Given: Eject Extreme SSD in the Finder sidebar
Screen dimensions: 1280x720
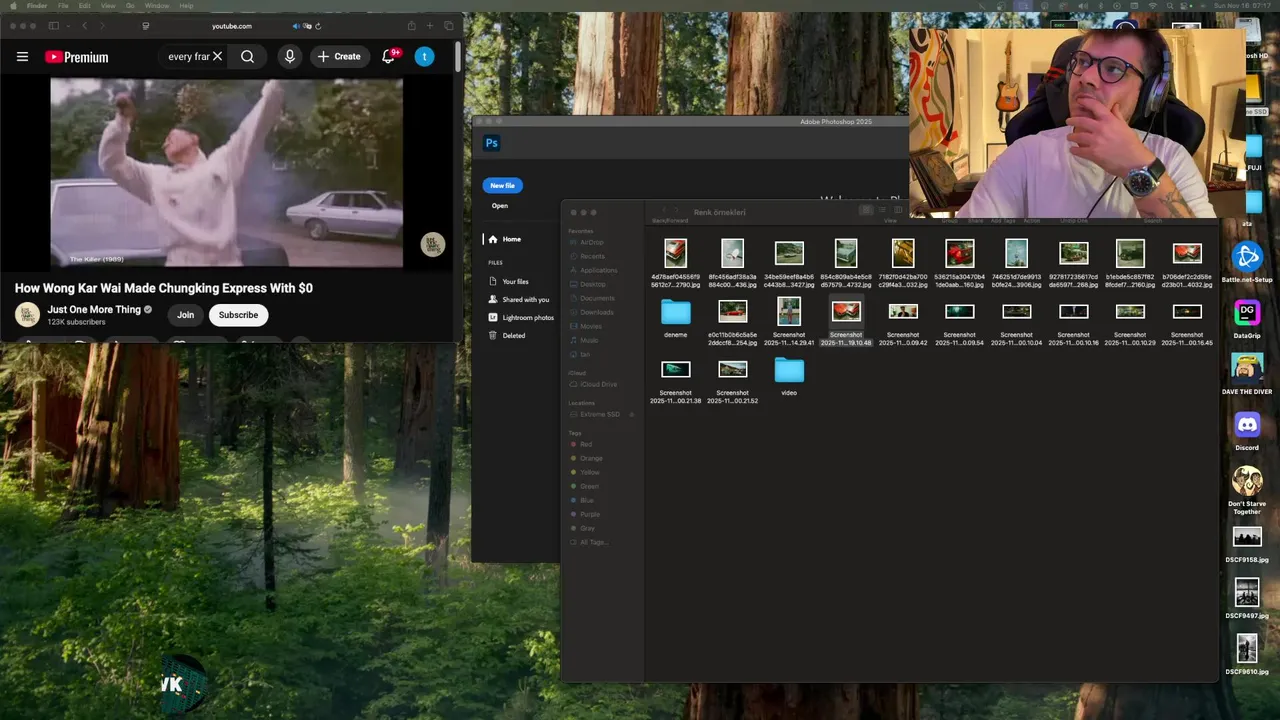Looking at the screenshot, I should click(x=631, y=414).
